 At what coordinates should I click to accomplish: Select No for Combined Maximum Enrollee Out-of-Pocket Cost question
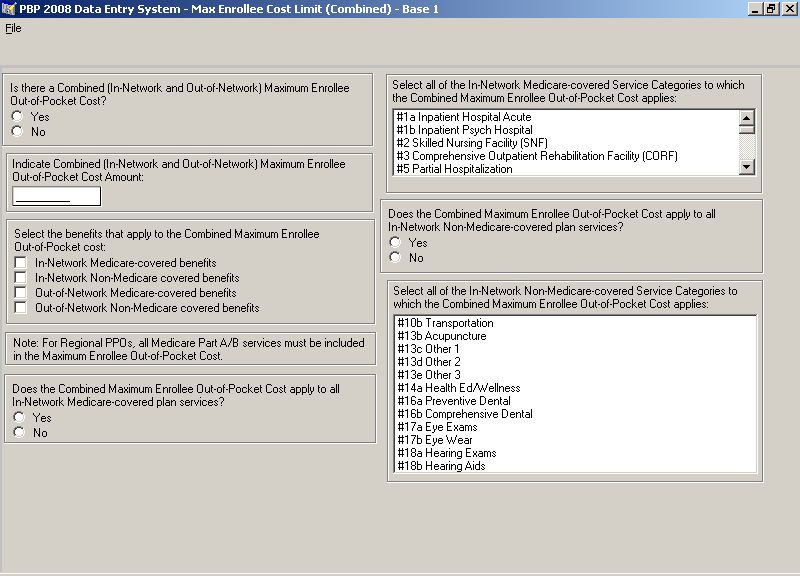17,132
